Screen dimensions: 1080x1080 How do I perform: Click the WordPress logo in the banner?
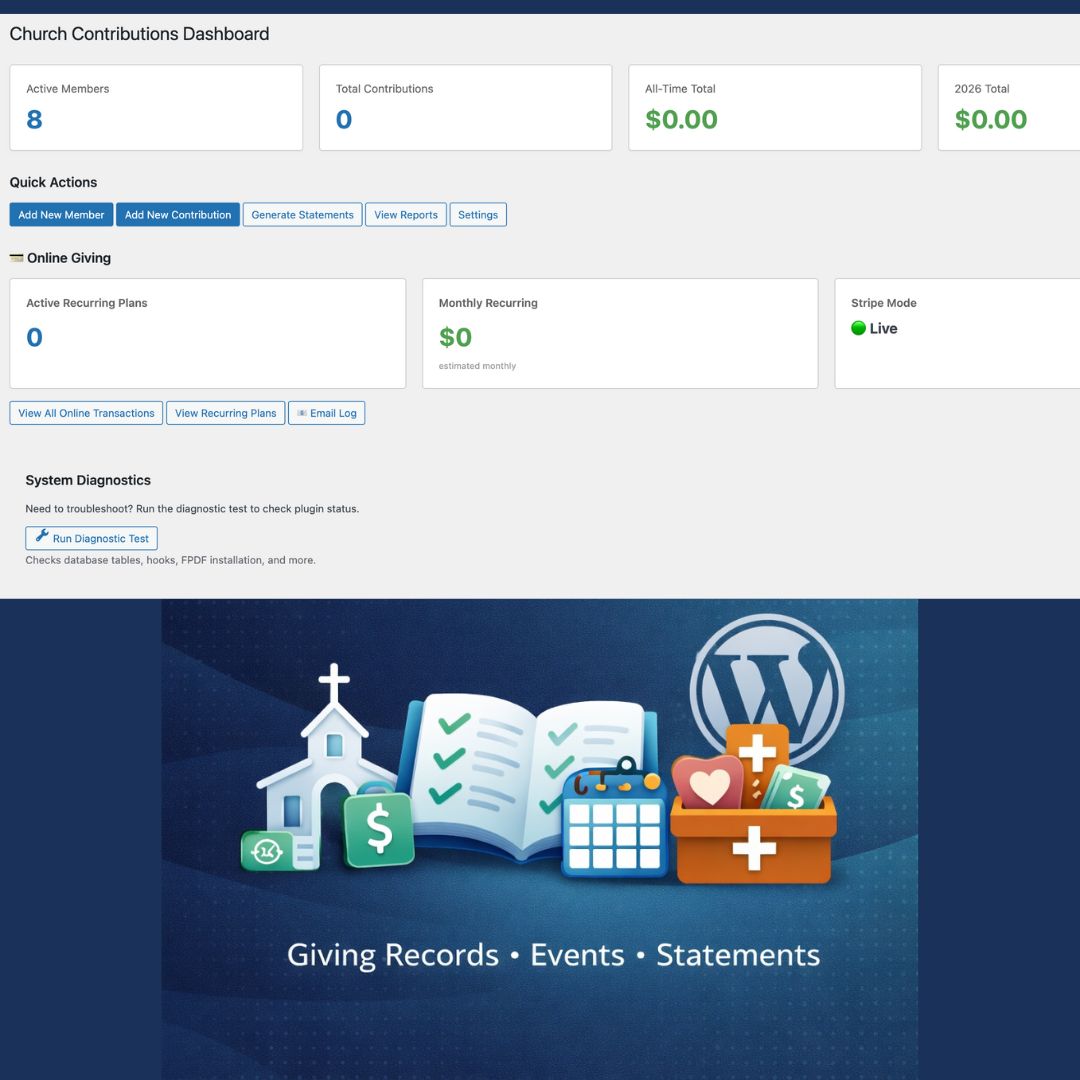(767, 690)
